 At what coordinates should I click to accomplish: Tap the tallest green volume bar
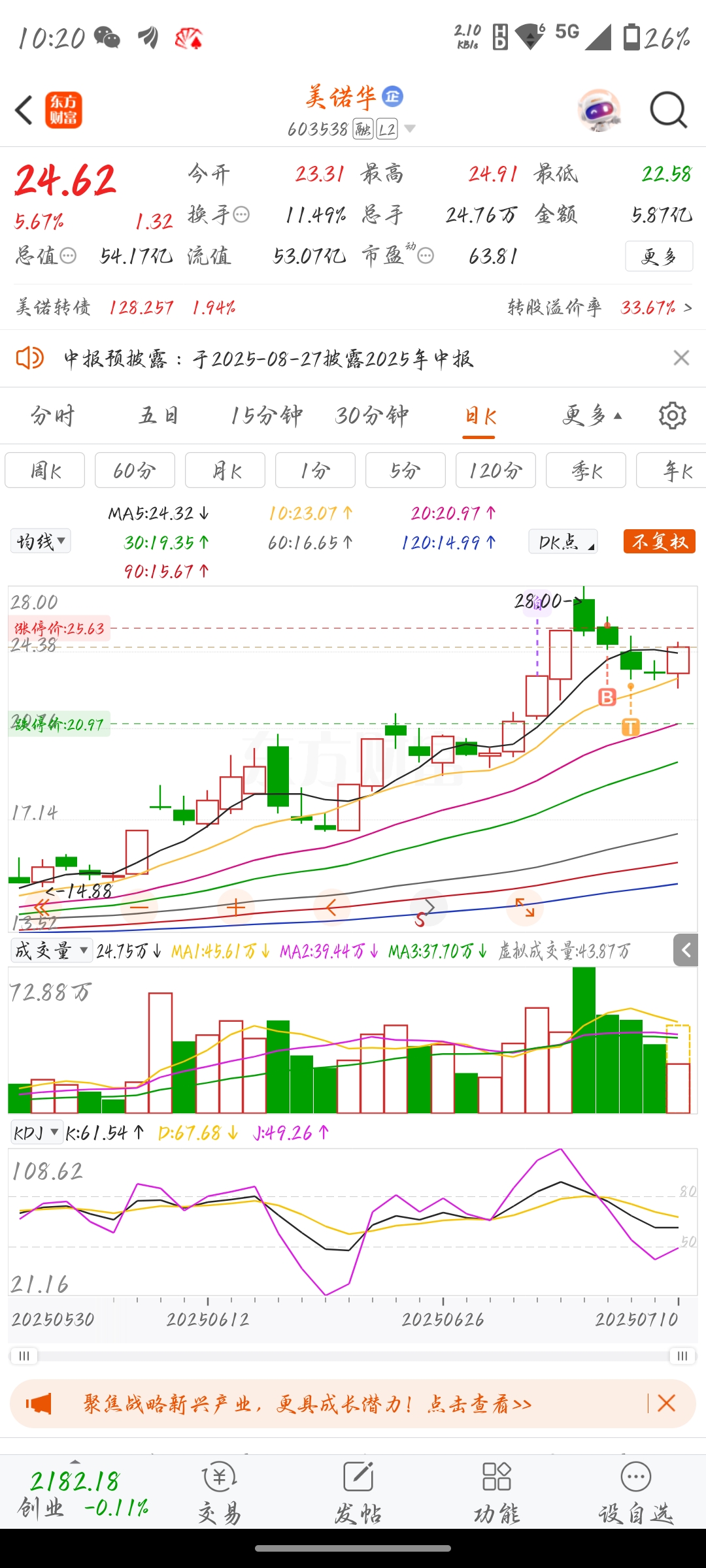click(x=584, y=1039)
